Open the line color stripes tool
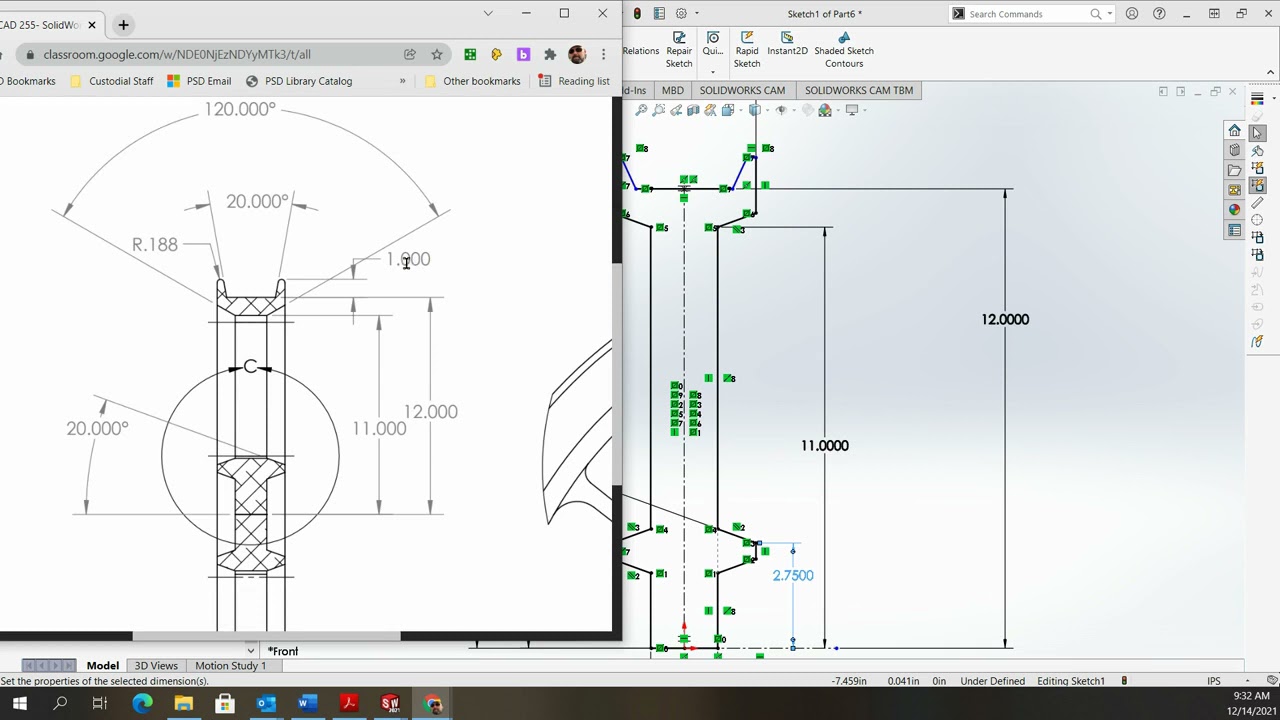 (x=1257, y=98)
